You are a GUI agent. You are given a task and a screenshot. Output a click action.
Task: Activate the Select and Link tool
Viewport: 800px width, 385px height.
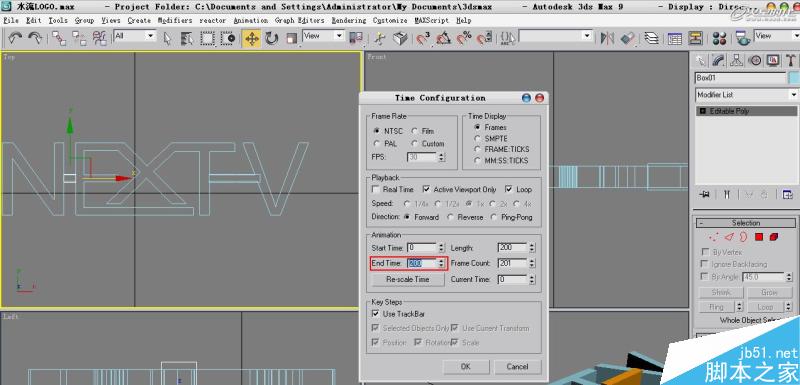coord(59,38)
